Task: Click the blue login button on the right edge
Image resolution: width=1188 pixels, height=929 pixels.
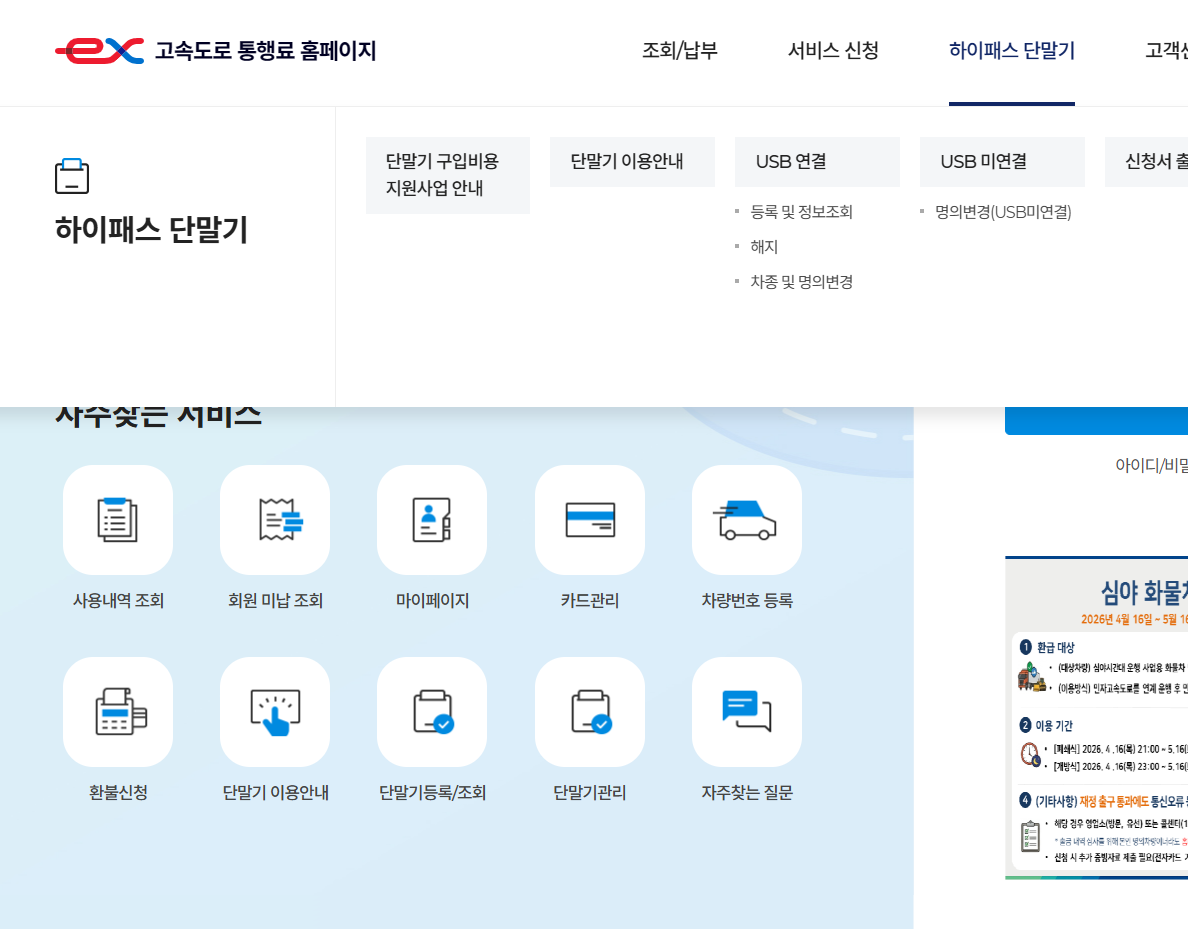Action: tap(1097, 421)
